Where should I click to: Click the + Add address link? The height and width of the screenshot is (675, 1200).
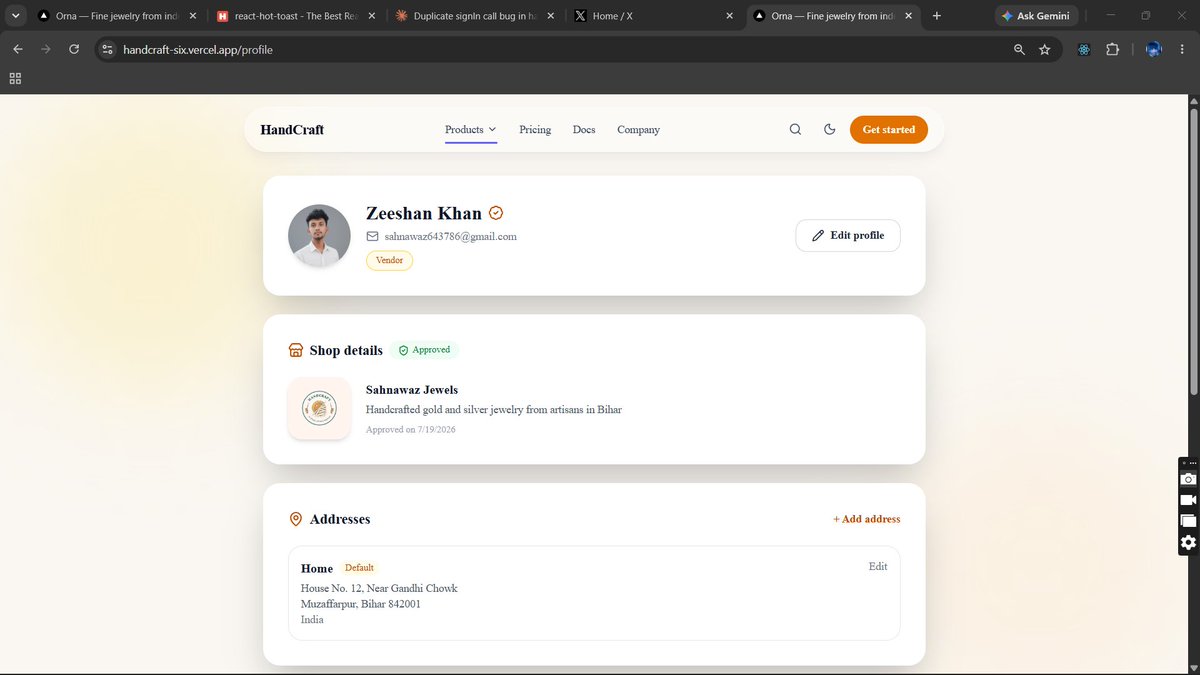pyautogui.click(x=866, y=519)
